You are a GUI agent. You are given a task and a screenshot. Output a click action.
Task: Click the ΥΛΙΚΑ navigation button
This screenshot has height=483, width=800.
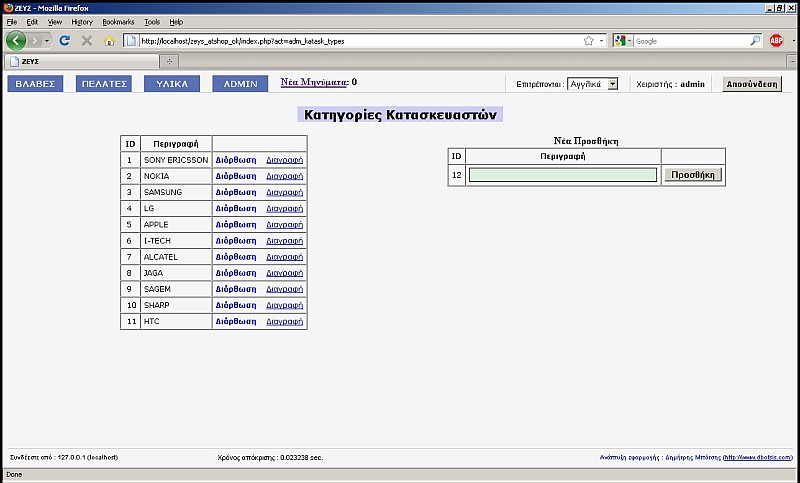(x=172, y=84)
